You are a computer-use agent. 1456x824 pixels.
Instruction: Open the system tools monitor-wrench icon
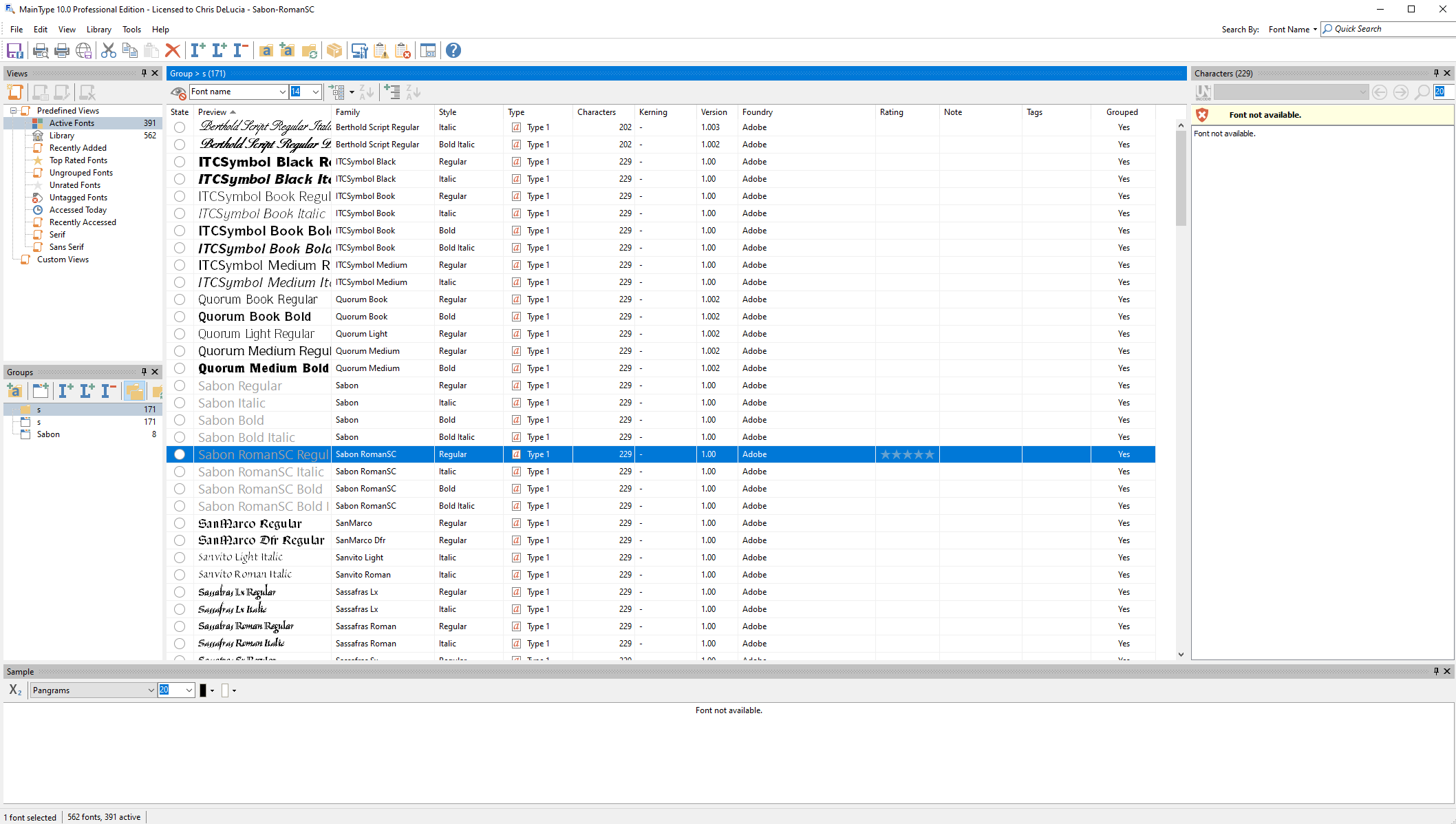pyautogui.click(x=359, y=50)
